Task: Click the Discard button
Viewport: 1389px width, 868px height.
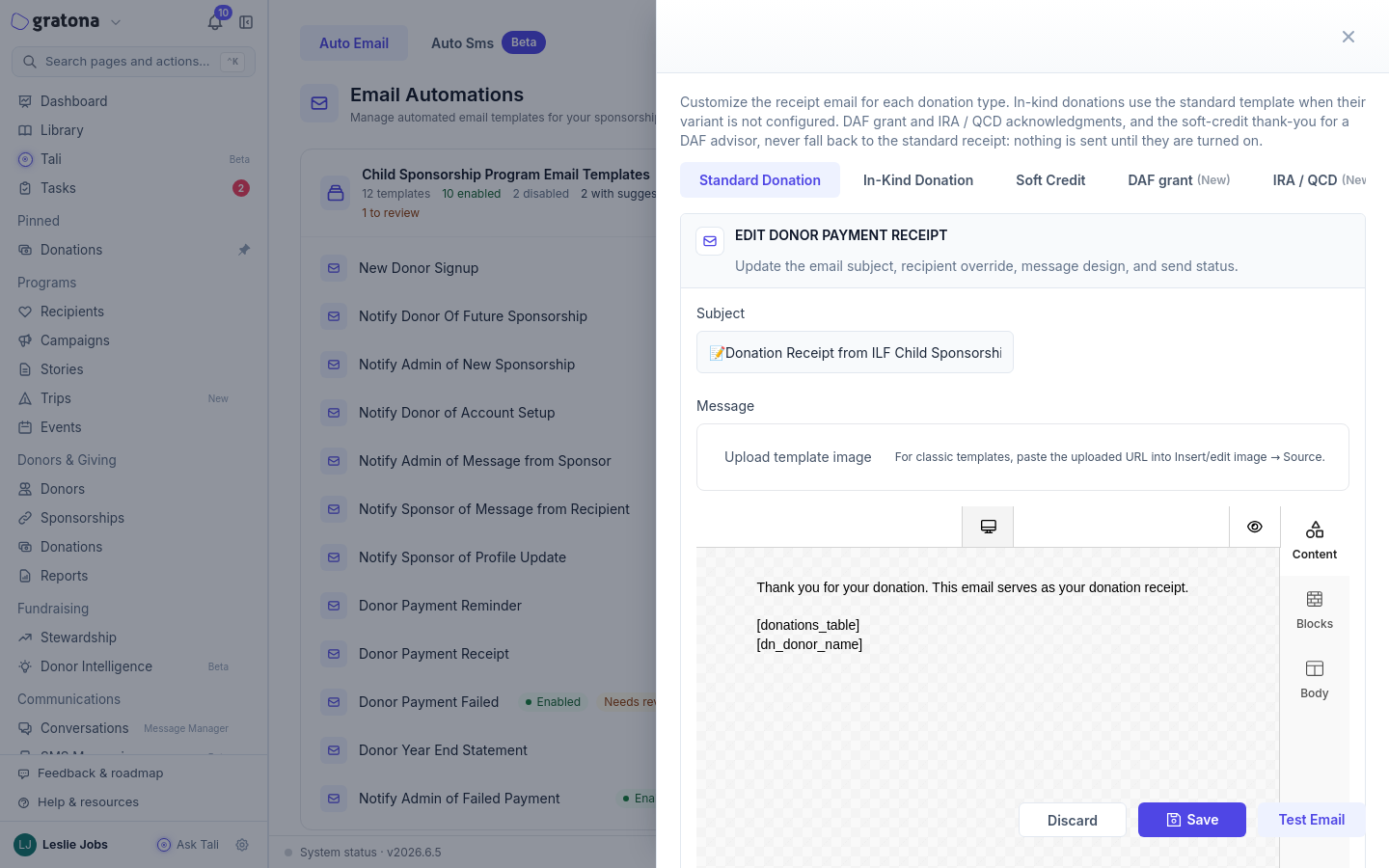Action: click(x=1073, y=820)
